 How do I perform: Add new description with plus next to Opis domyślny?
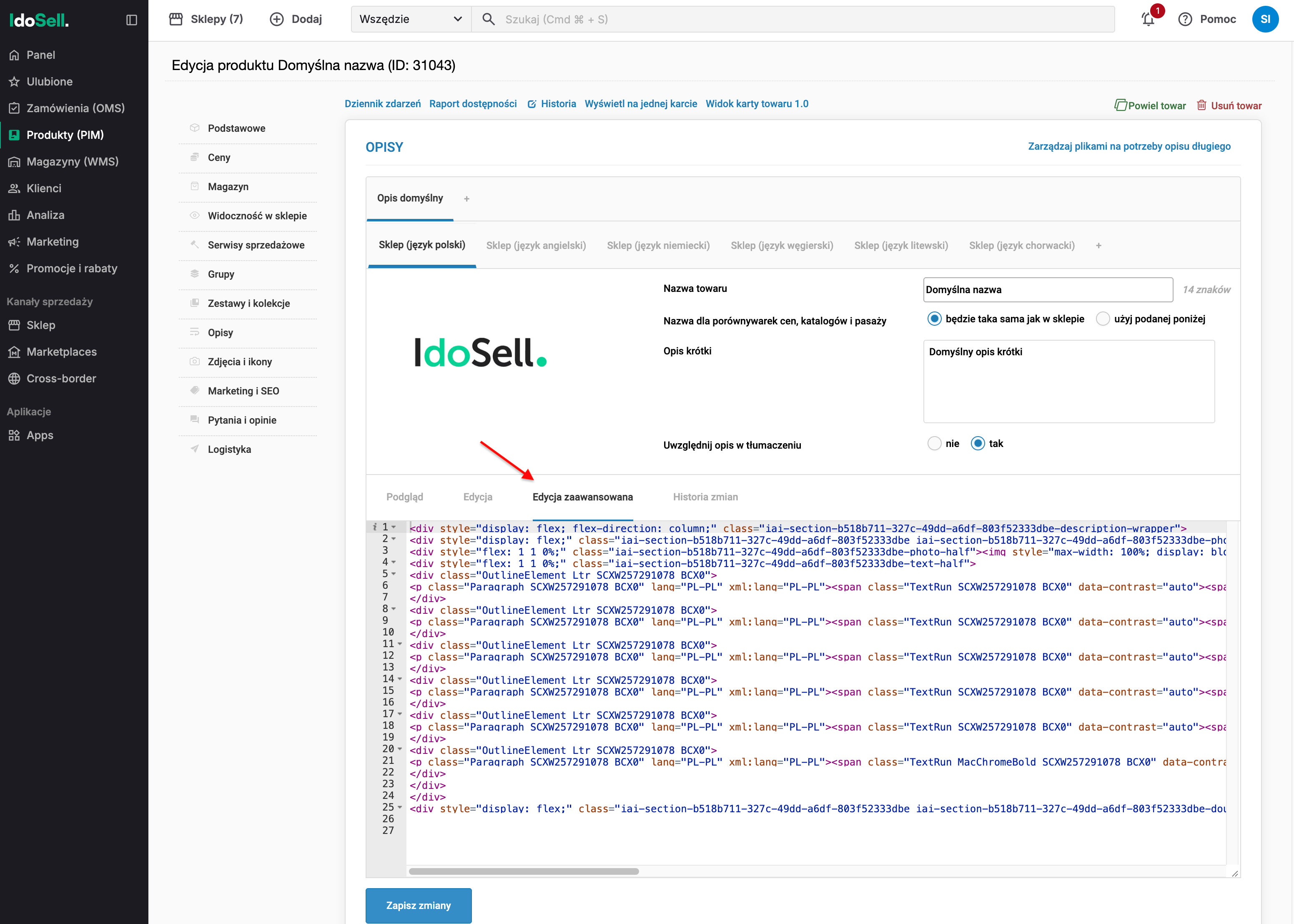[466, 198]
